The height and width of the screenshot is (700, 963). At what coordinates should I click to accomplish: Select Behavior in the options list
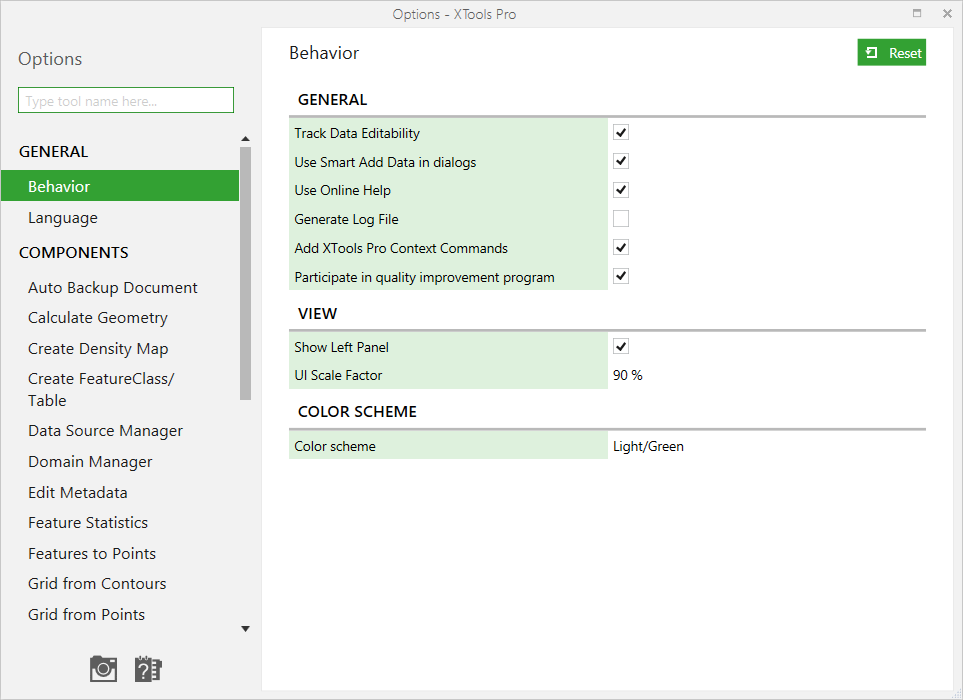(120, 186)
